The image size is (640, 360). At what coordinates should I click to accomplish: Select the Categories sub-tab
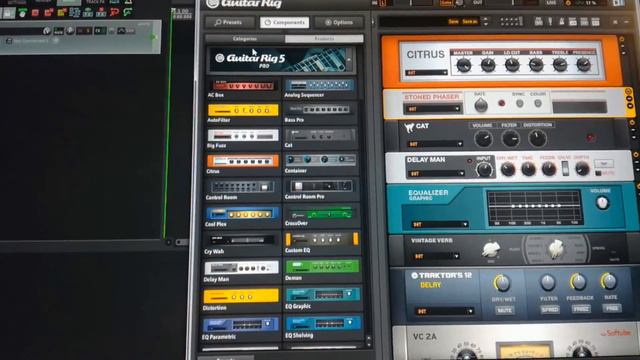(x=245, y=39)
